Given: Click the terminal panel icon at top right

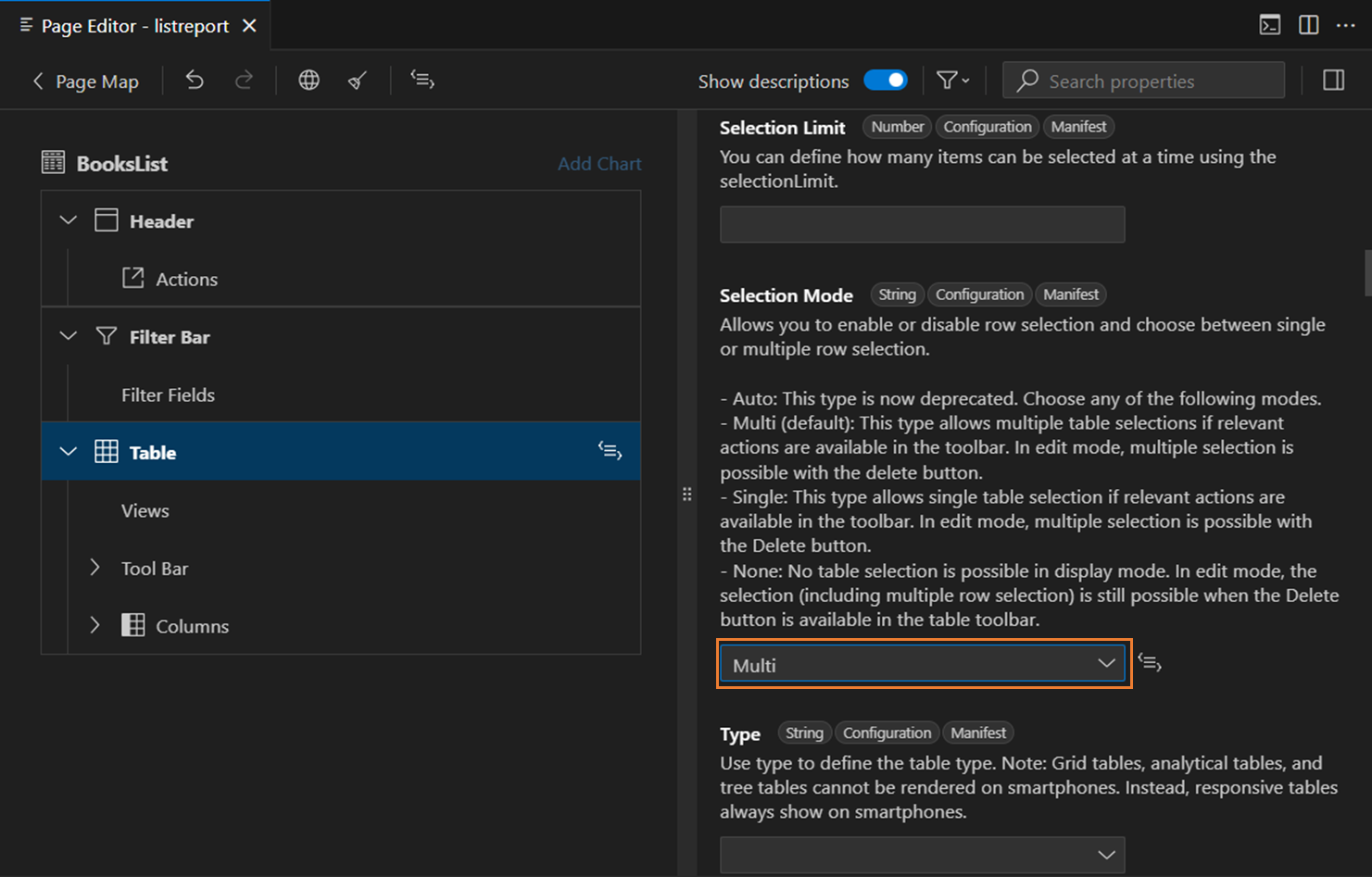Looking at the screenshot, I should tap(1269, 25).
